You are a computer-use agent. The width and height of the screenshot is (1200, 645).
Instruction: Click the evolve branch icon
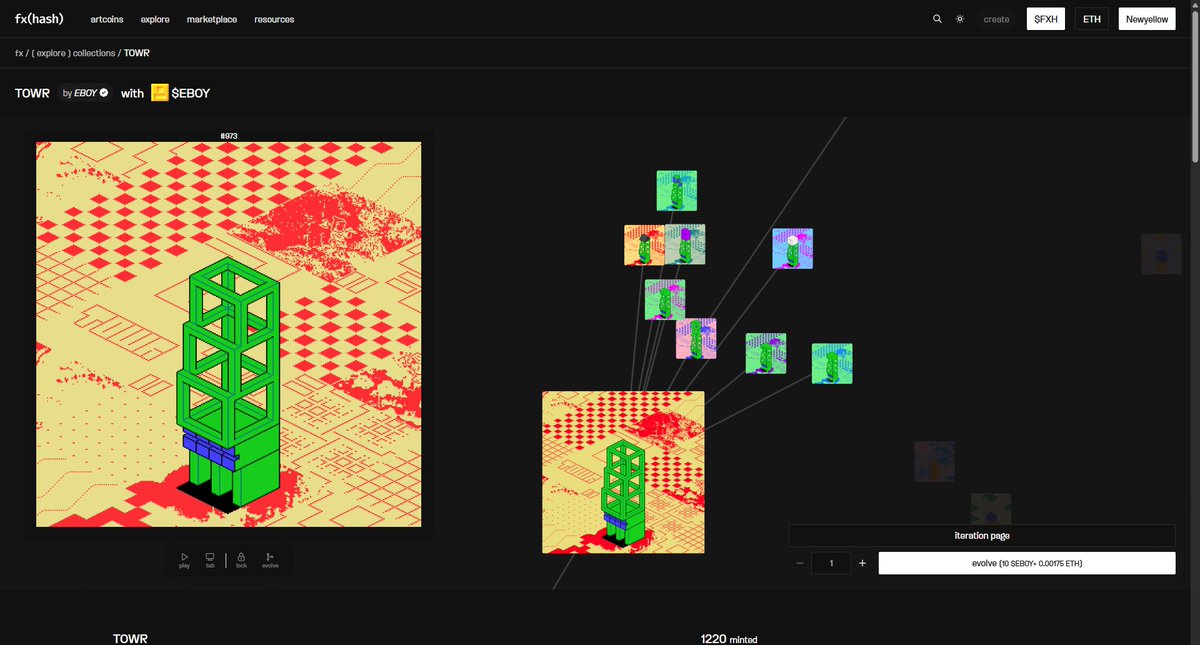tap(270, 560)
